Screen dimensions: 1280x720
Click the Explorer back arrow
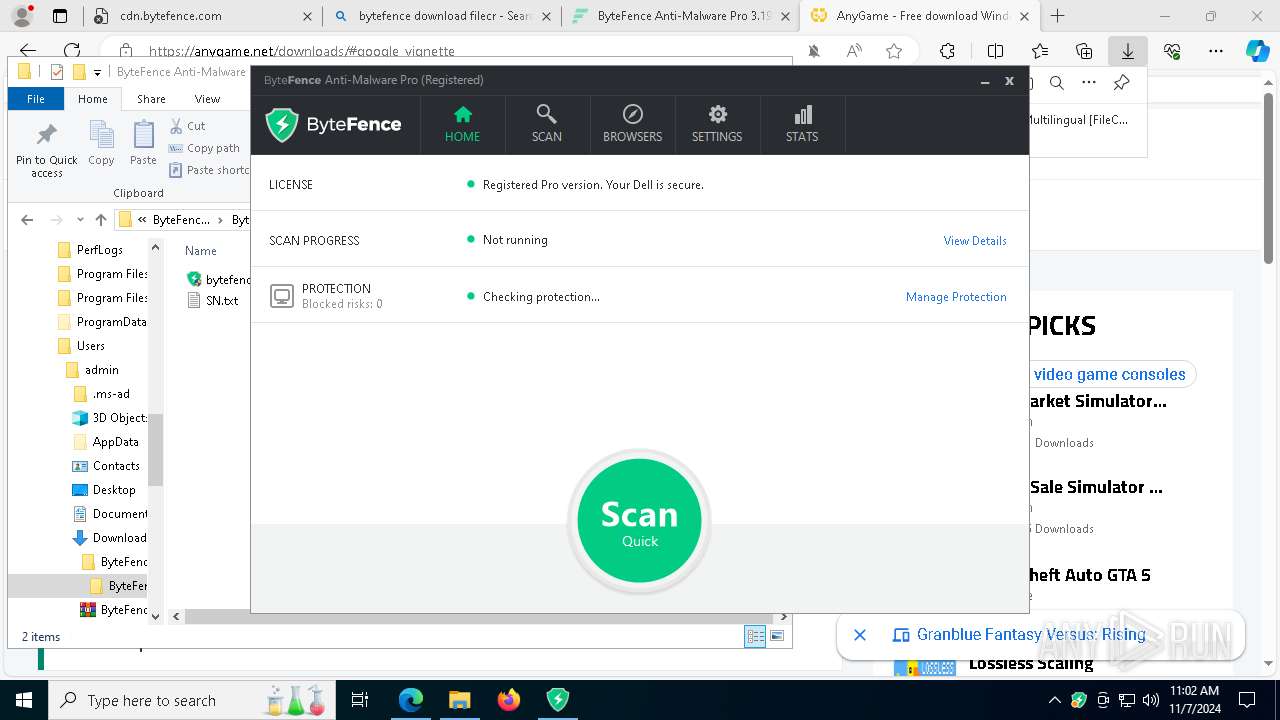(27, 220)
